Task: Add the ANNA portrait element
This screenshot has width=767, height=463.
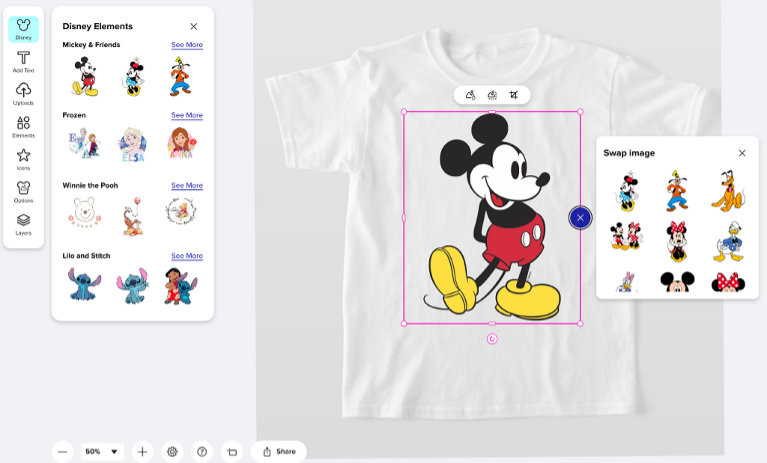Action: click(x=181, y=143)
